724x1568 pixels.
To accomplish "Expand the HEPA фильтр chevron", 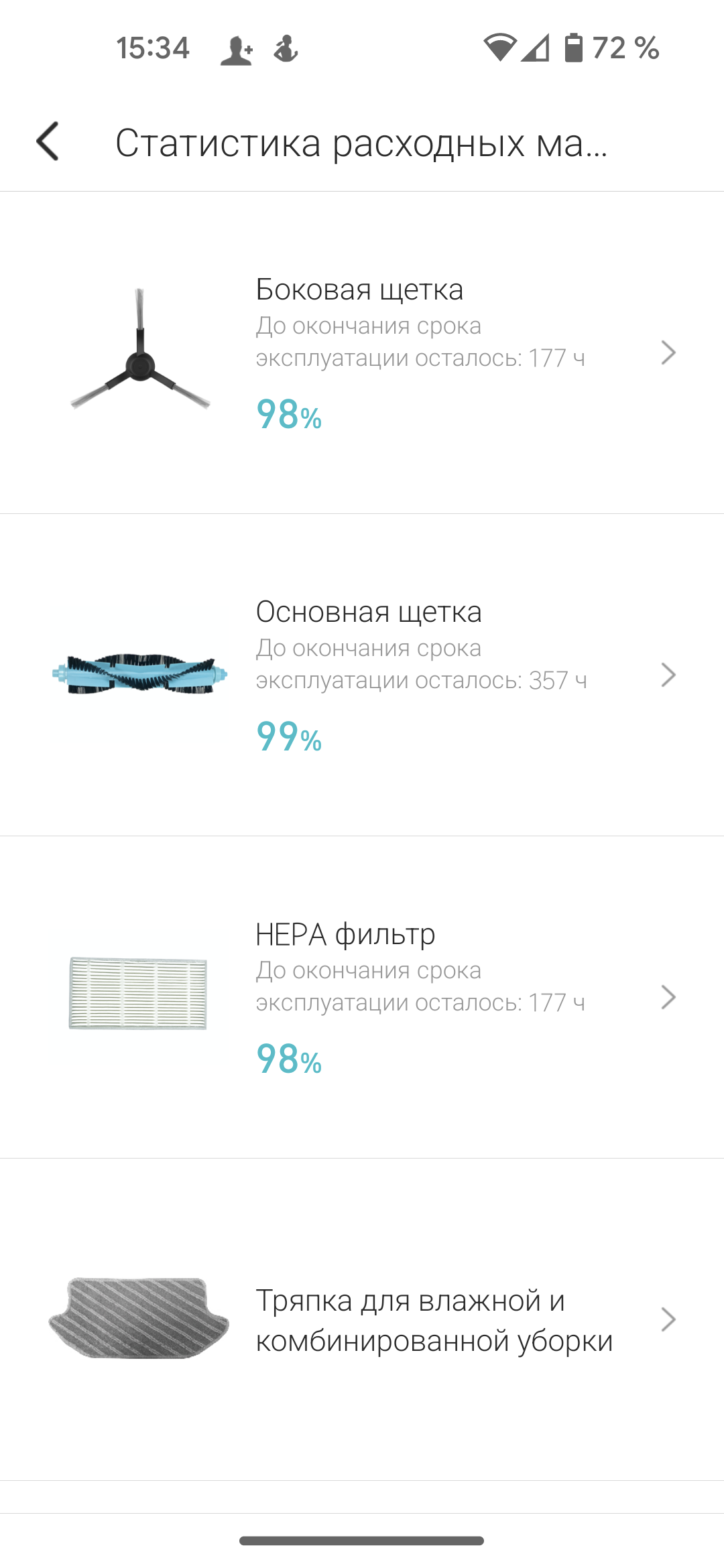I will click(668, 997).
